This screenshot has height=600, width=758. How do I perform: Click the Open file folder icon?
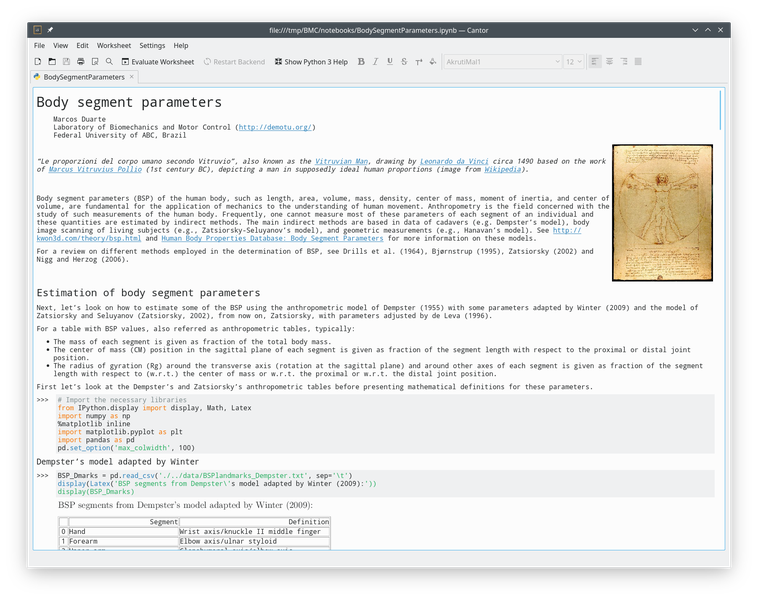pyautogui.click(x=52, y=61)
